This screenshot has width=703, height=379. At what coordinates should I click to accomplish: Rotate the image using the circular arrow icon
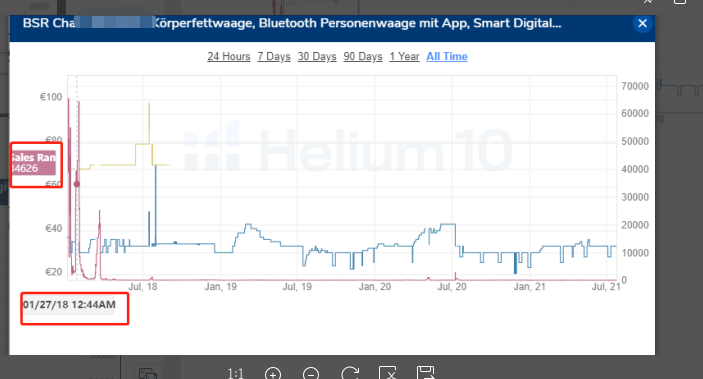point(350,374)
